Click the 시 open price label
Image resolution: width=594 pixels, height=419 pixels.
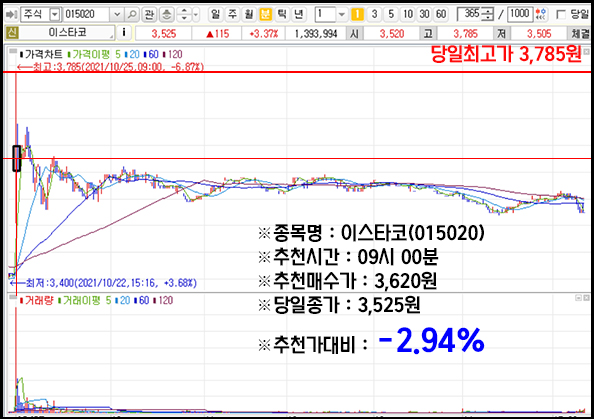[x=355, y=34]
